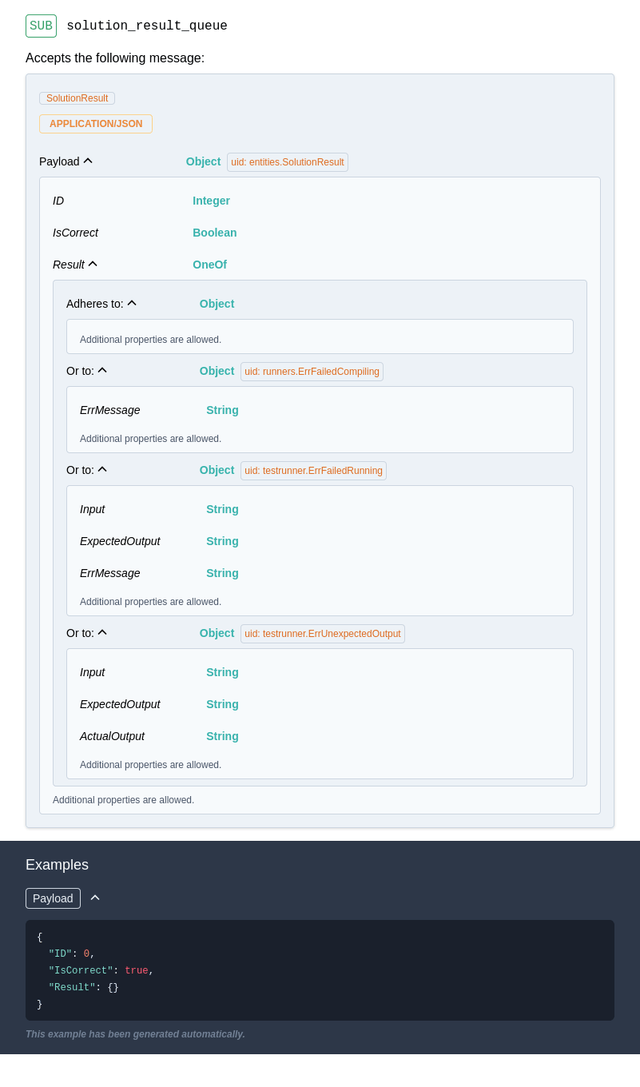640x1087 pixels.
Task: Collapse the Result OneOf property
Action: [93, 264]
